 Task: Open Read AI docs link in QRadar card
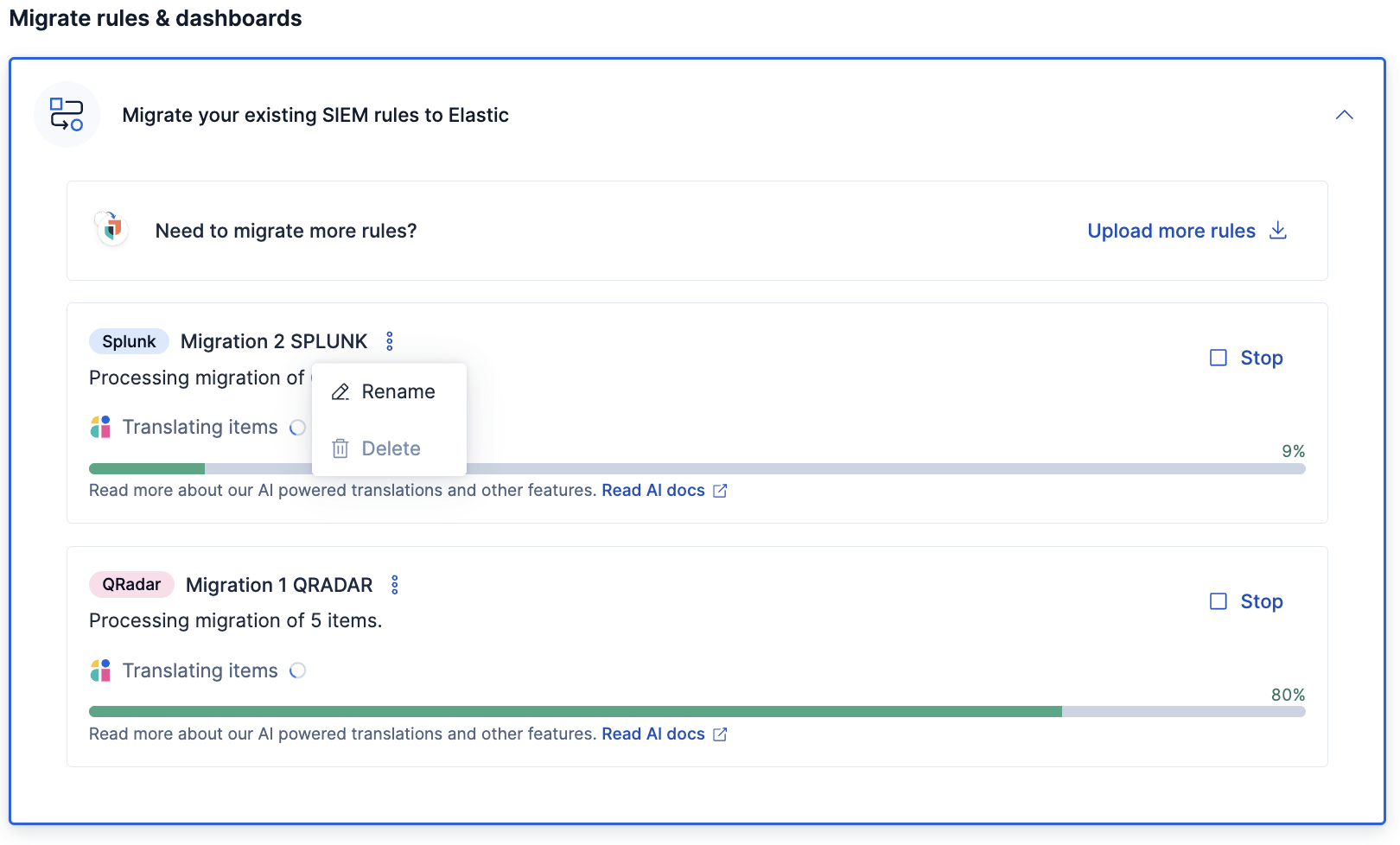653,734
